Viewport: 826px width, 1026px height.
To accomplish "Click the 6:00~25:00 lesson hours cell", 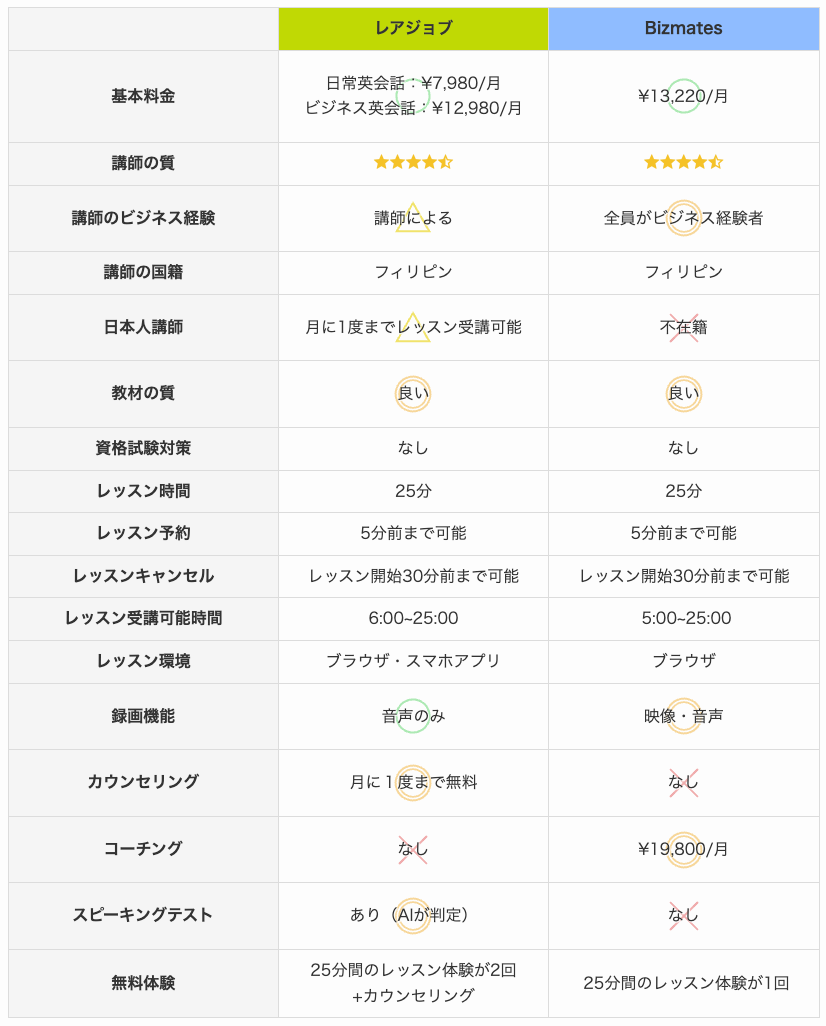I will (413, 618).
